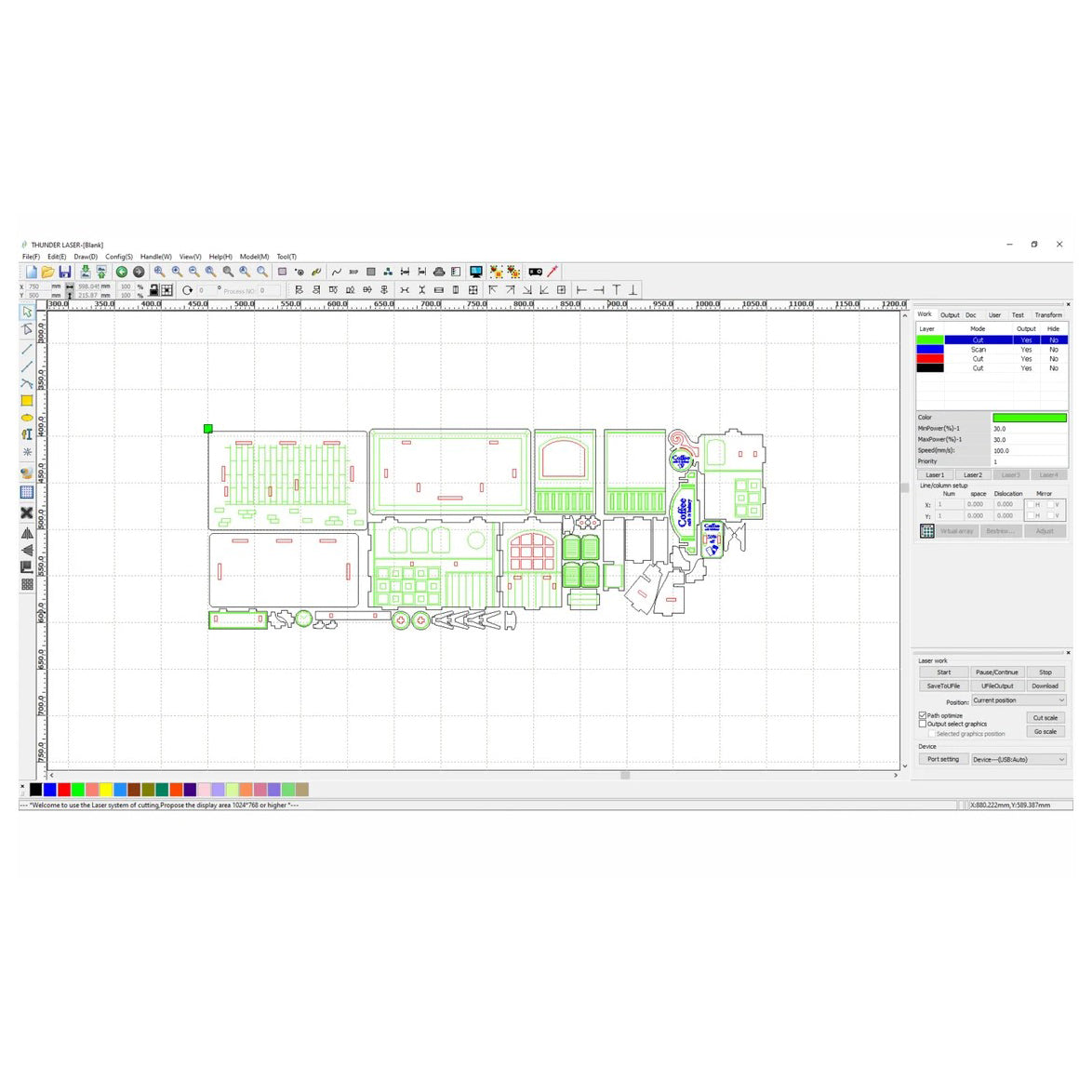Click the Save file toolbar icon
This screenshot has height=1092, width=1092.
click(x=65, y=272)
